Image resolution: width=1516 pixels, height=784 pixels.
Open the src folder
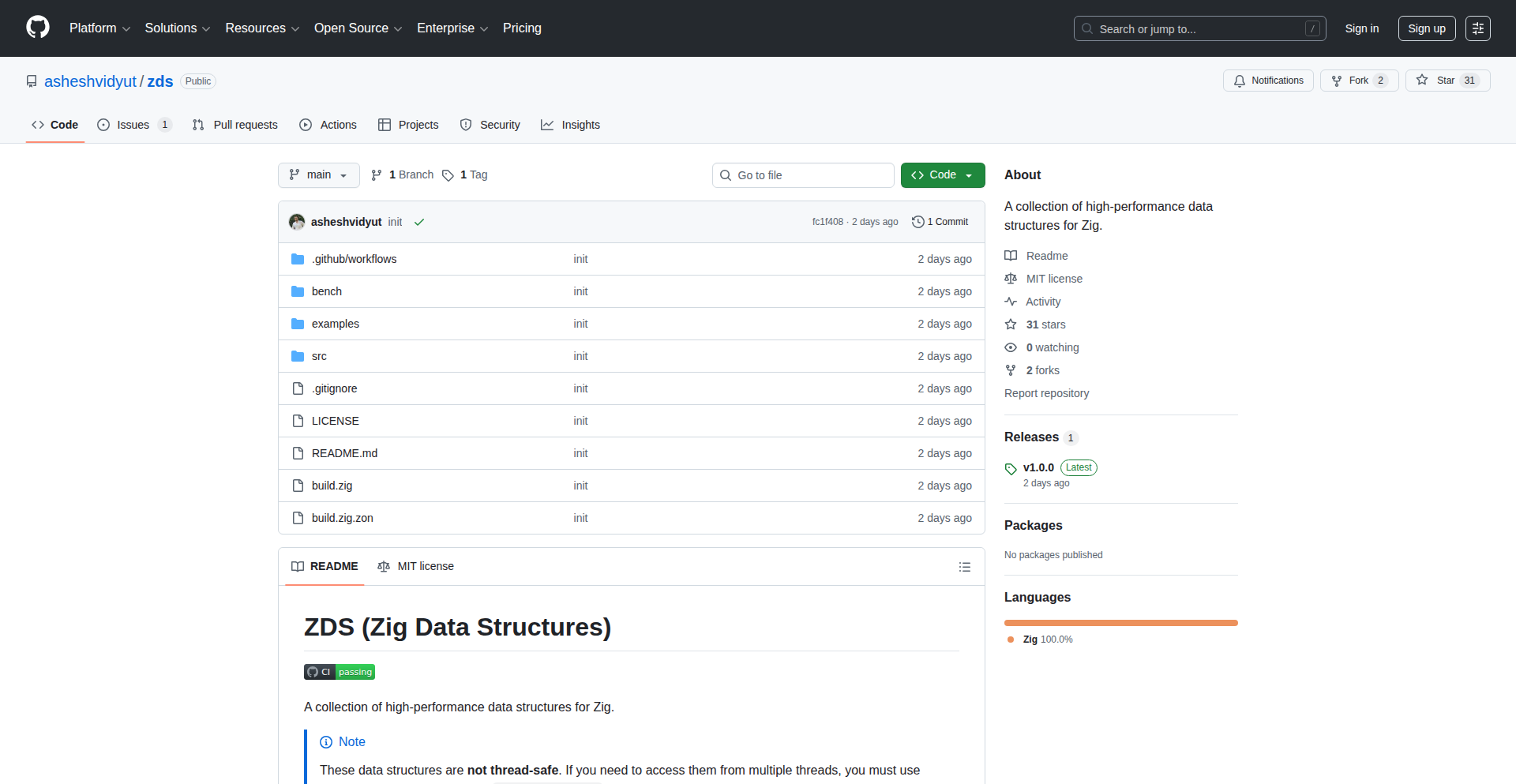coord(319,356)
